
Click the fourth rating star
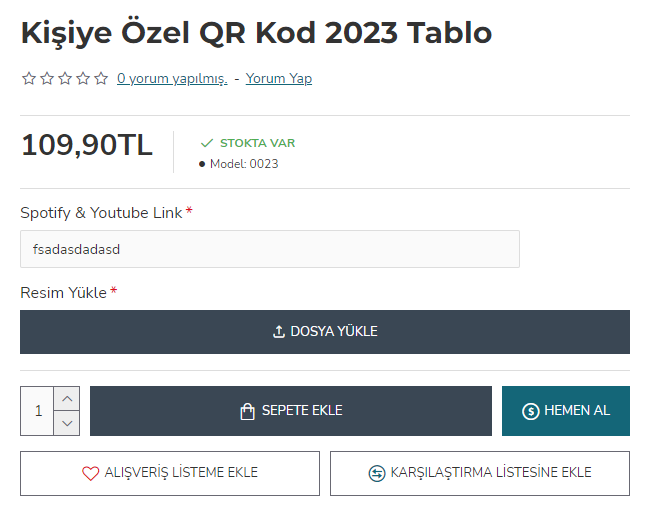[x=83, y=79]
